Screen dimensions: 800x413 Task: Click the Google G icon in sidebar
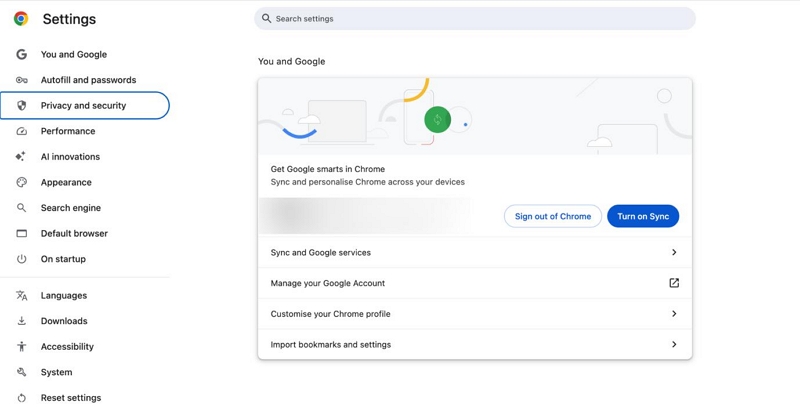pos(21,54)
